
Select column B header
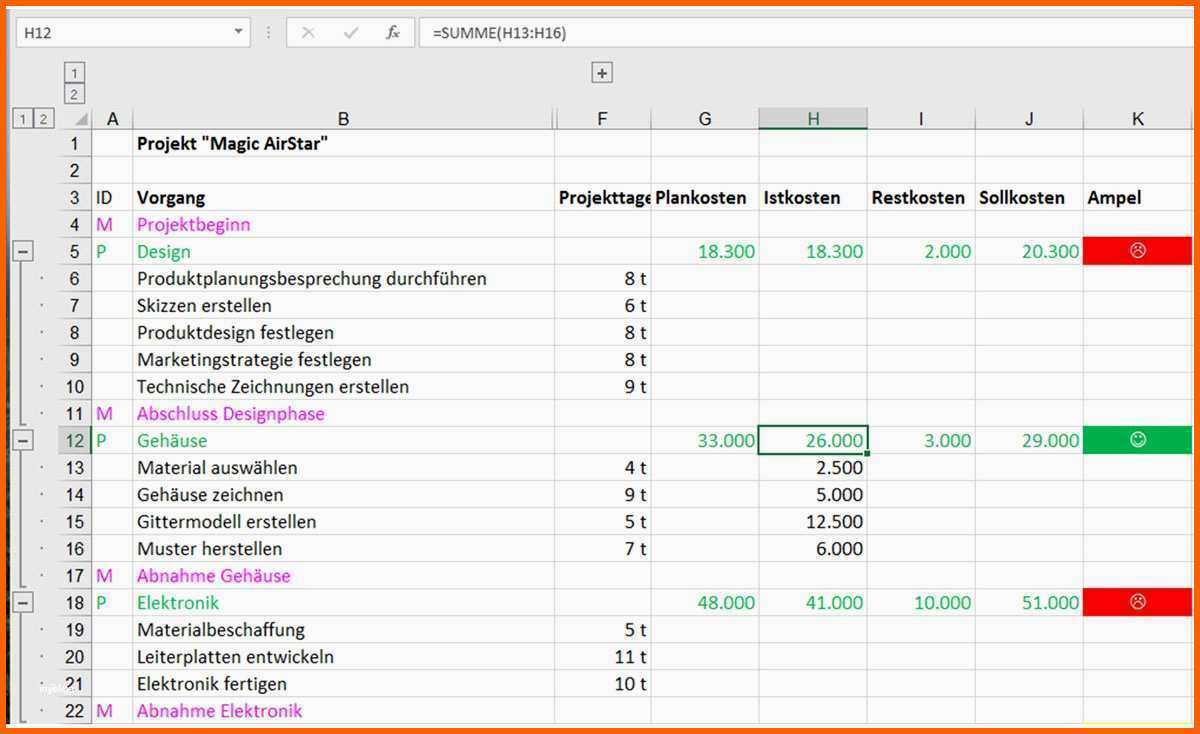[x=343, y=119]
